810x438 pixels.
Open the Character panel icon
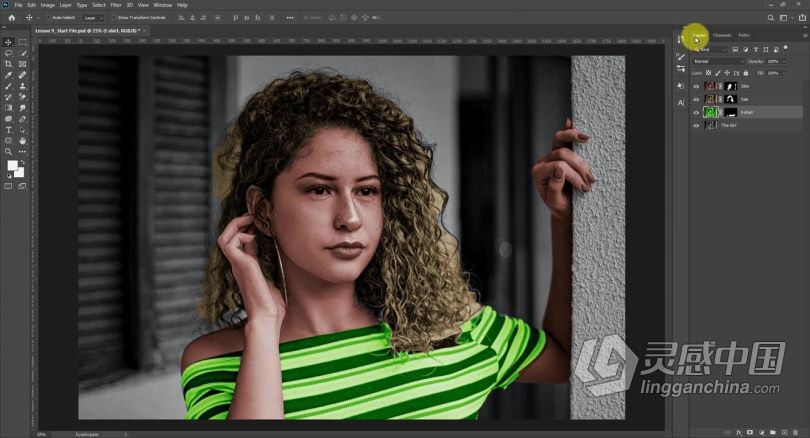[x=681, y=103]
